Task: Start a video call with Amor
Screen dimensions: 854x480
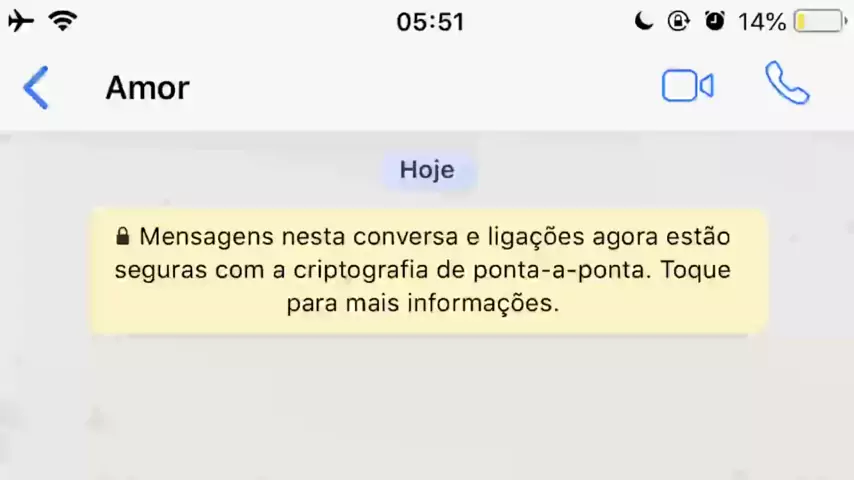Action: pos(688,86)
